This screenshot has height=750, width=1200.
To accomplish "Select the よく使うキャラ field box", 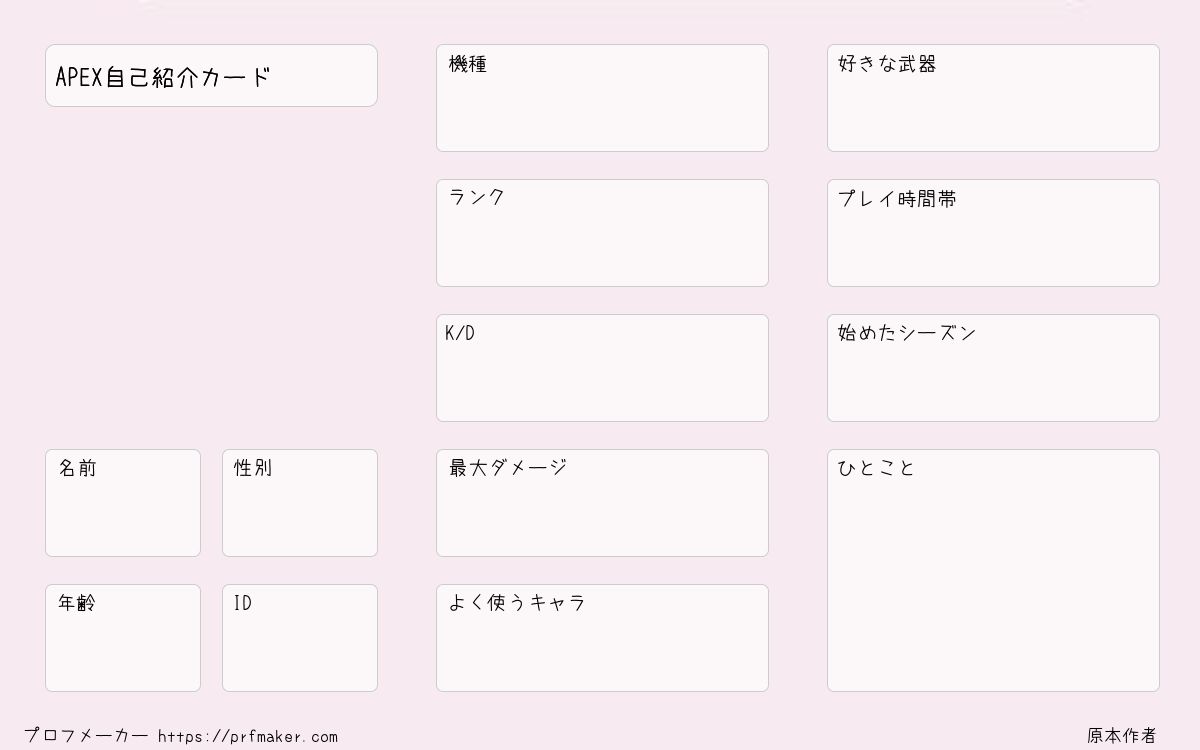I will (602, 638).
